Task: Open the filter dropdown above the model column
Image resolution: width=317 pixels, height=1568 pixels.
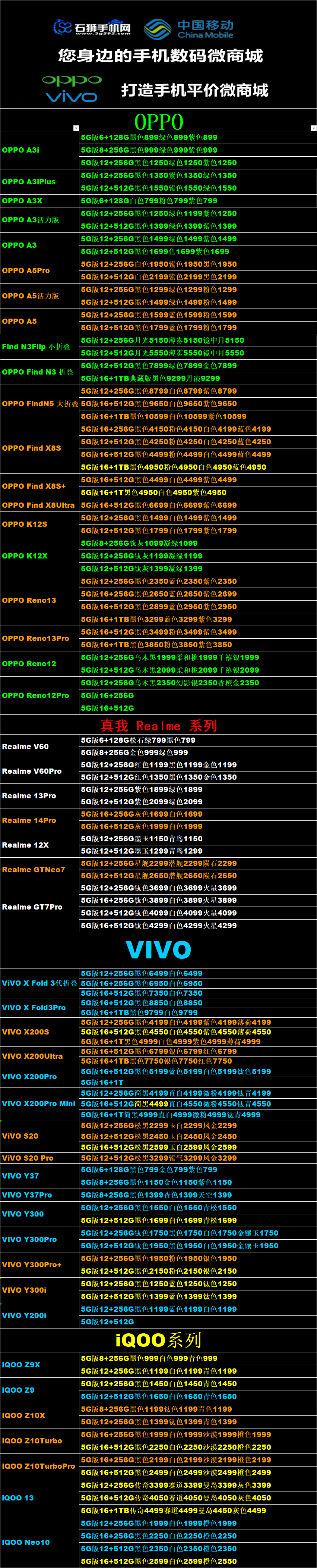Action: [76, 128]
